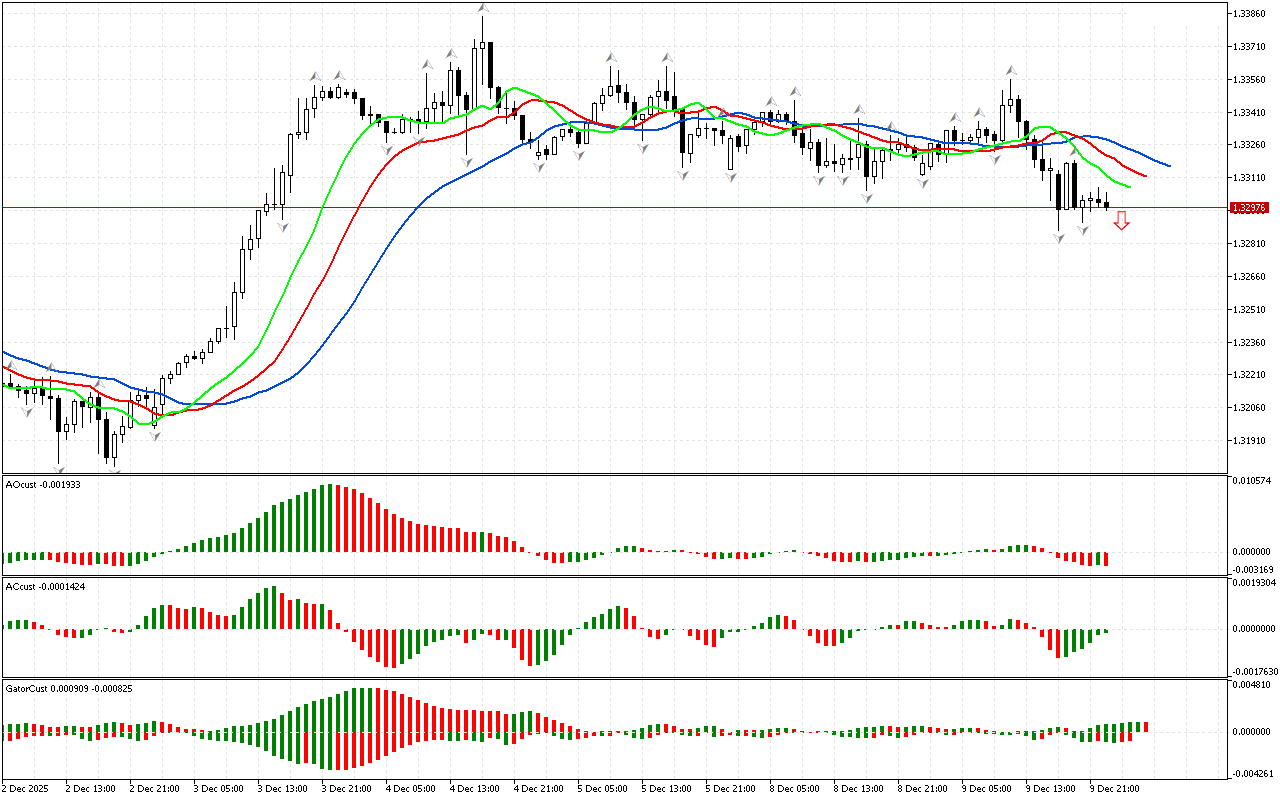Select the fractal up arrow above the 9 Dec peak
This screenshot has height=800, width=1280.
1011,71
